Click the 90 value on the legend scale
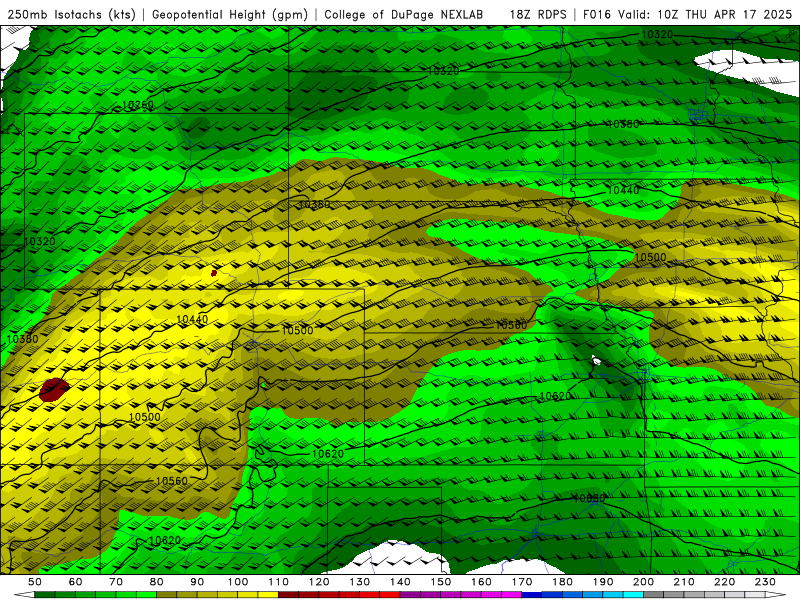 coord(197,582)
